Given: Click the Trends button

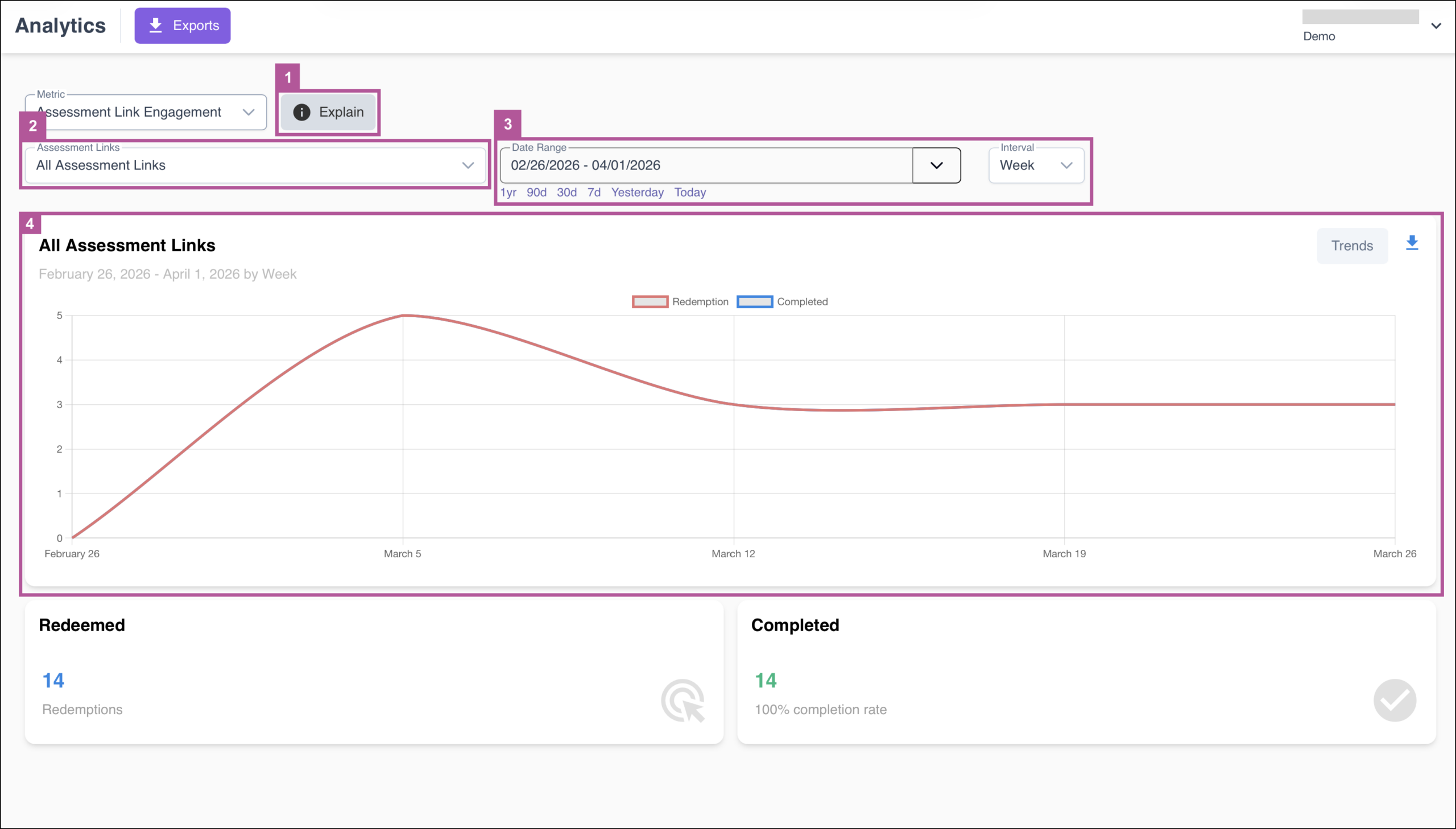Looking at the screenshot, I should click(x=1352, y=246).
